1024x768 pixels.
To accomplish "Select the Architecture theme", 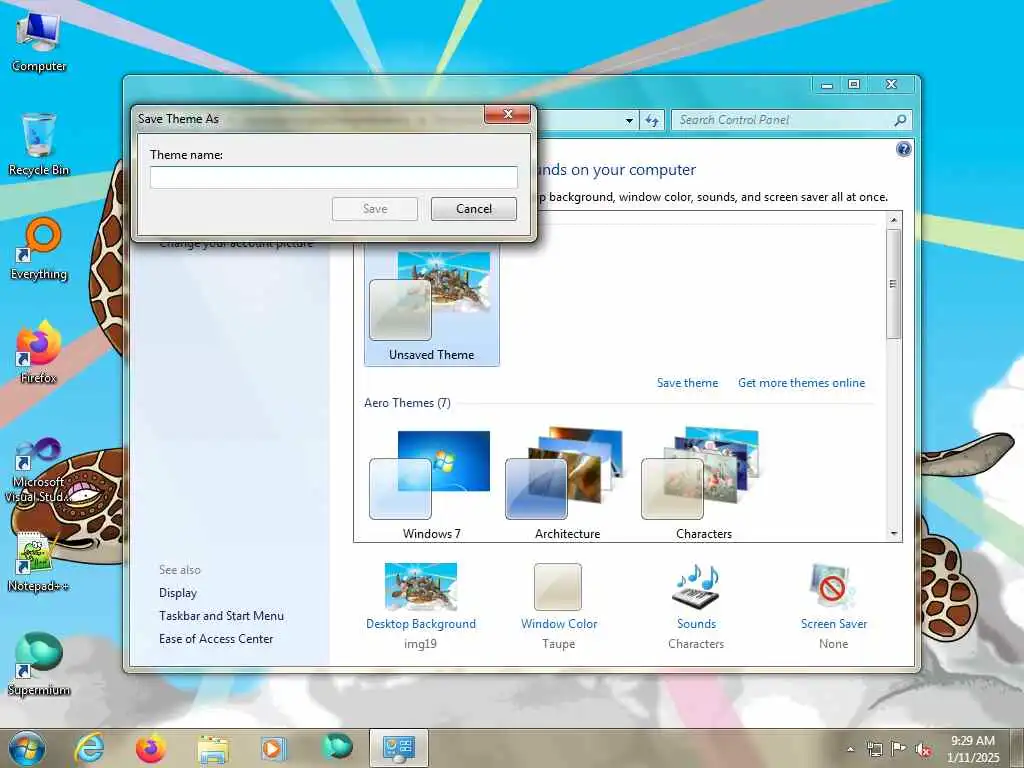I will click(568, 485).
